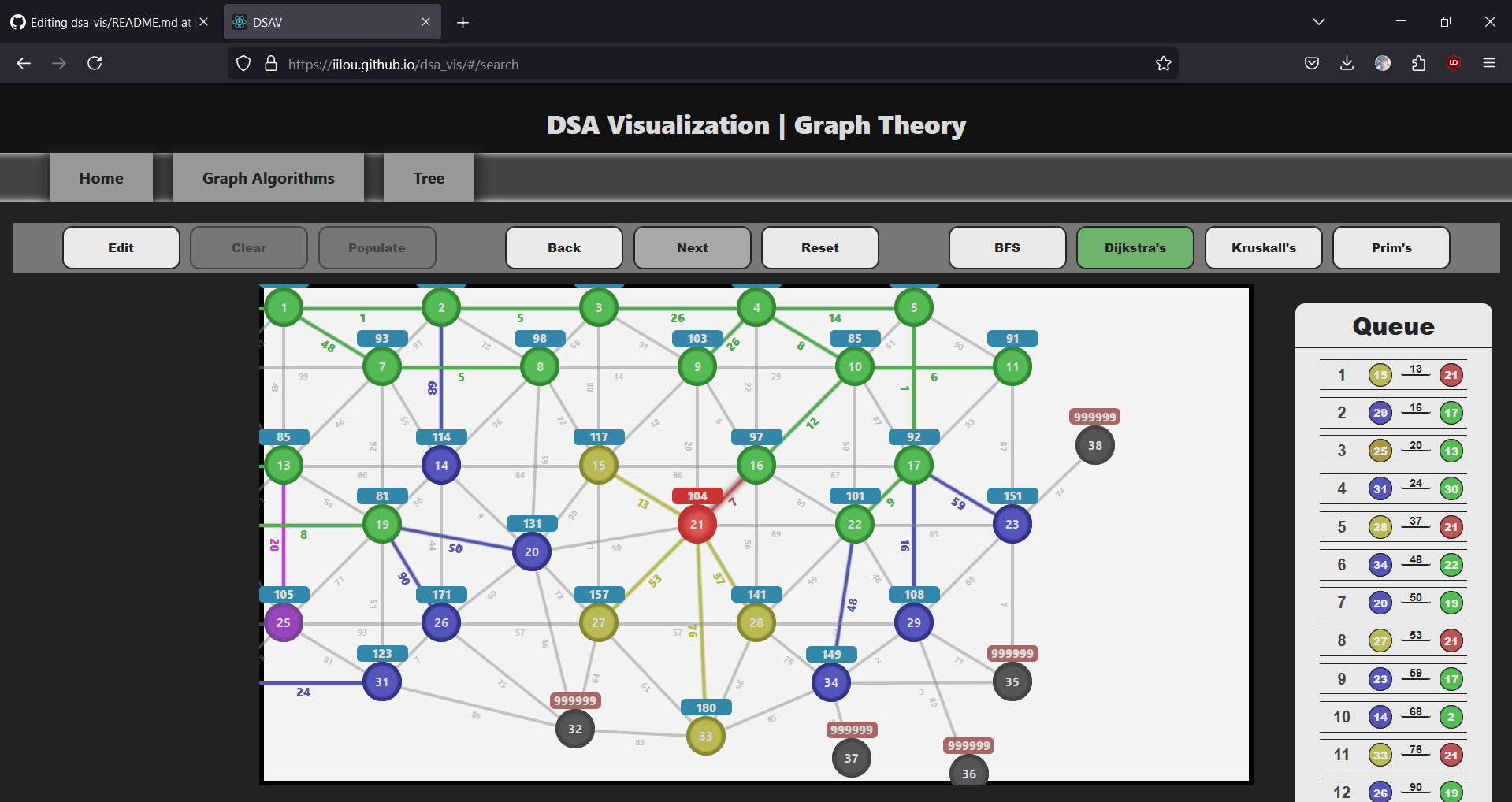Open the Firefox application menu
The image size is (1512, 802).
[x=1489, y=63]
